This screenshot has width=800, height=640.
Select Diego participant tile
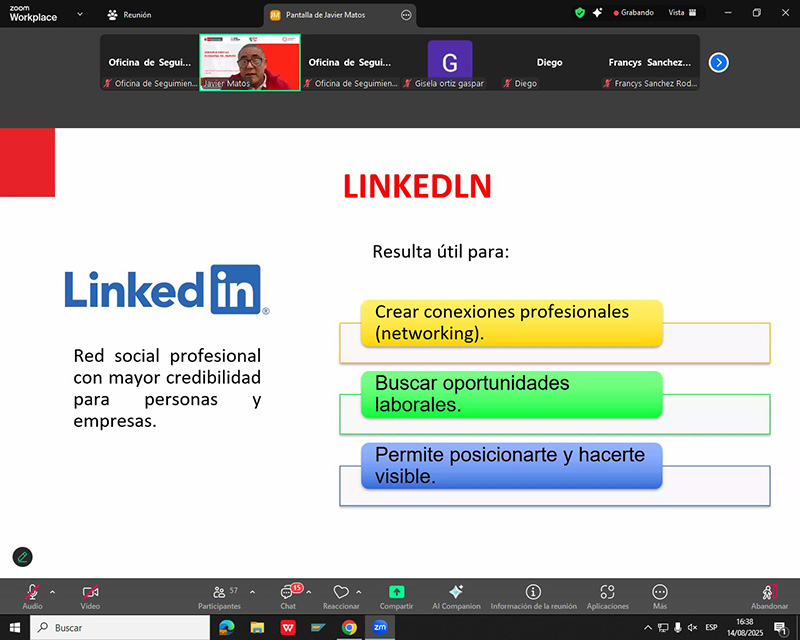coord(549,62)
